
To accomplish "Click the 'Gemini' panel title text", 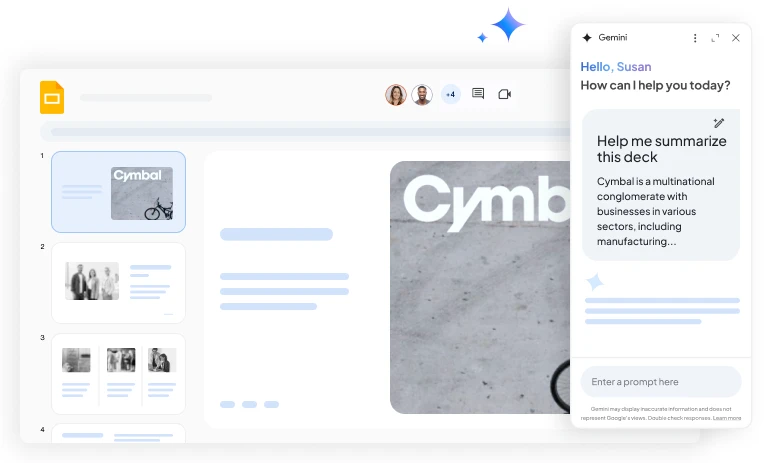I will [x=613, y=38].
